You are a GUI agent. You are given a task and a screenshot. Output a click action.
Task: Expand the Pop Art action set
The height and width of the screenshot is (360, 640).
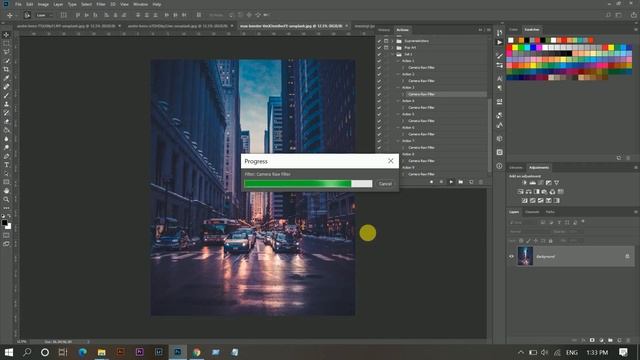coord(393,48)
